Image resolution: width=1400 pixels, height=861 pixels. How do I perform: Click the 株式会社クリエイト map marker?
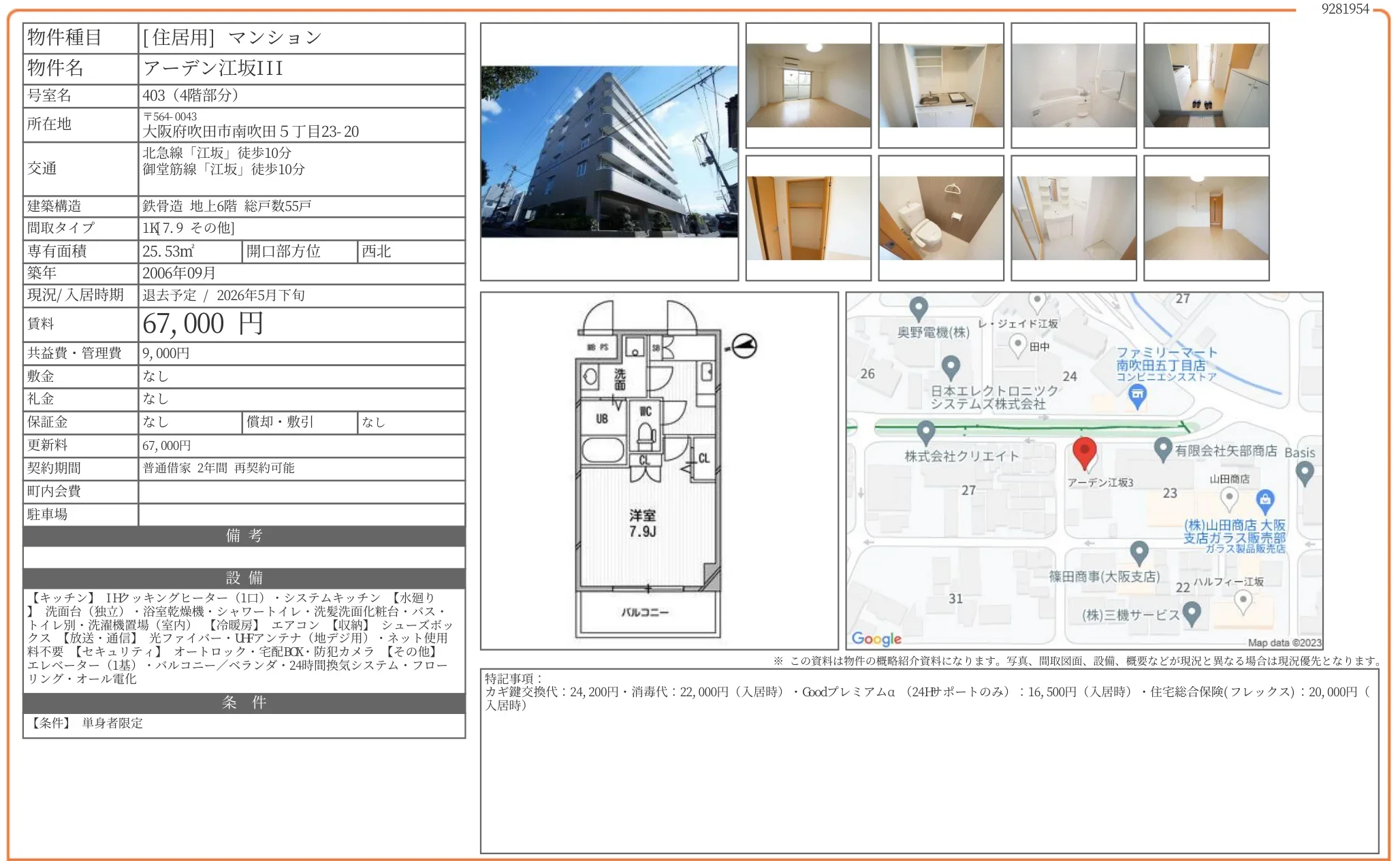(x=925, y=431)
